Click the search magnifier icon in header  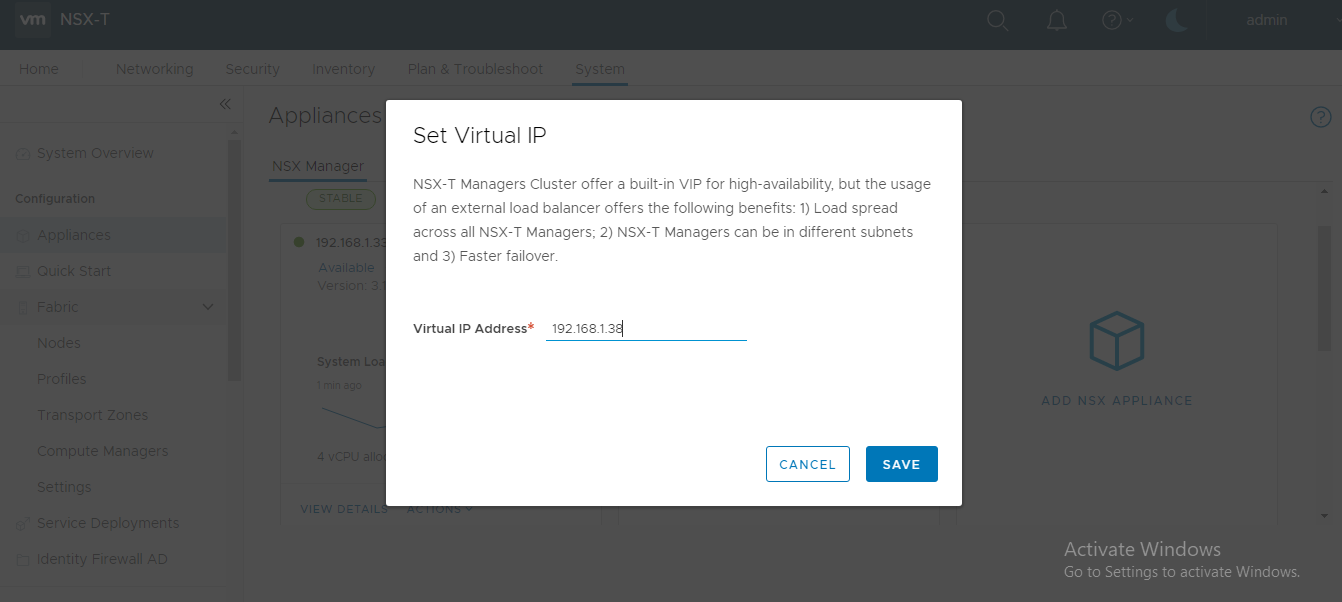[x=997, y=21]
